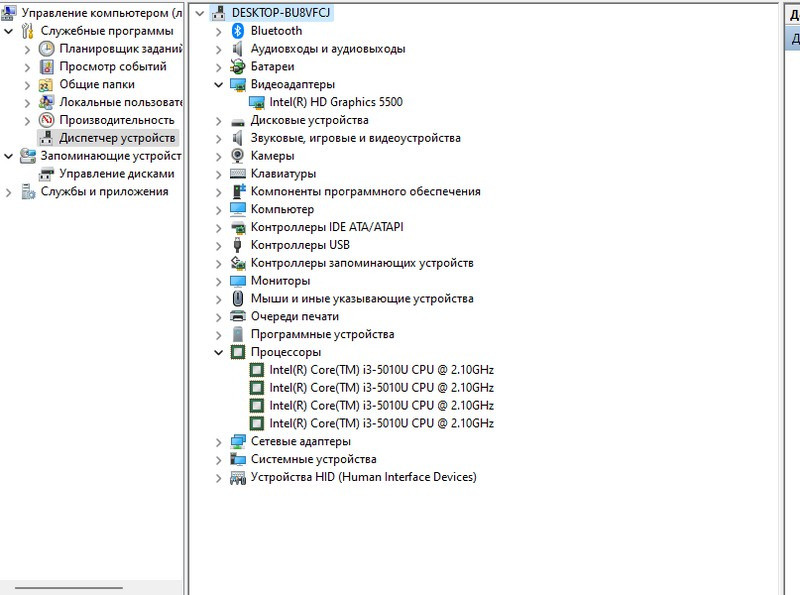The height and width of the screenshot is (595, 800).
Task: Select the last i3-5010U processor entry
Action: tap(381, 423)
